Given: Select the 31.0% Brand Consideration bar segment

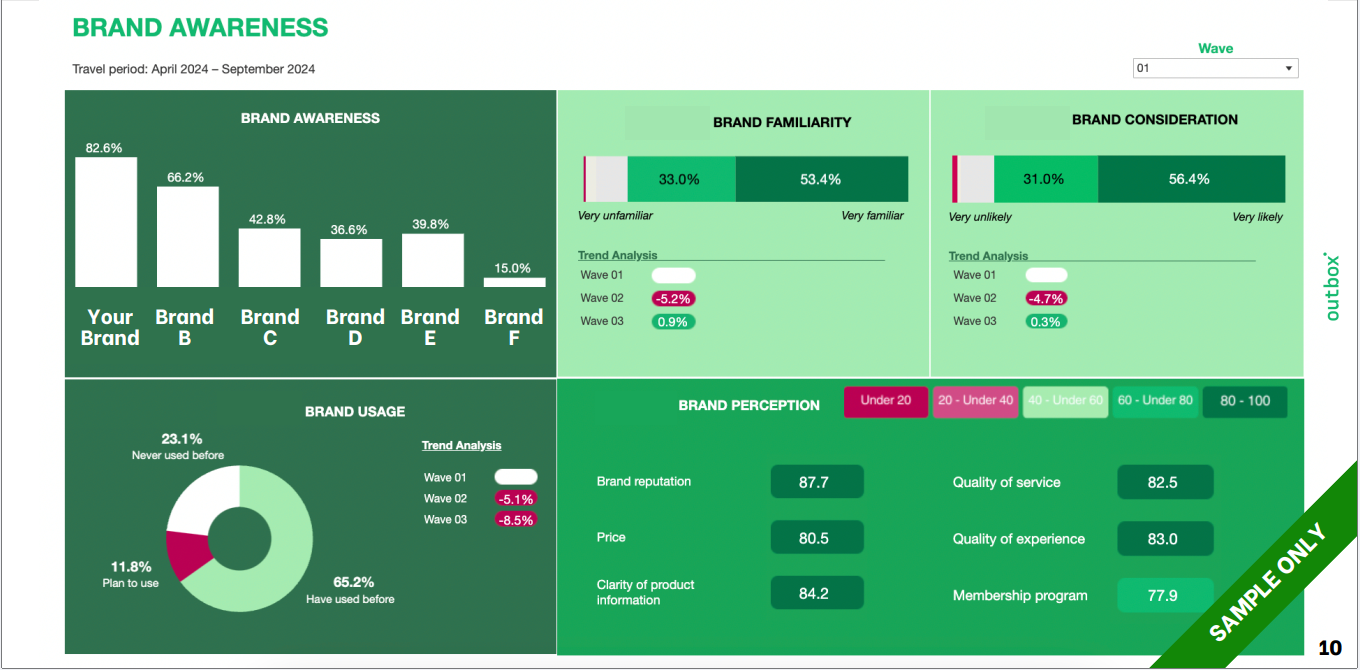Looking at the screenshot, I should pos(1045,180).
